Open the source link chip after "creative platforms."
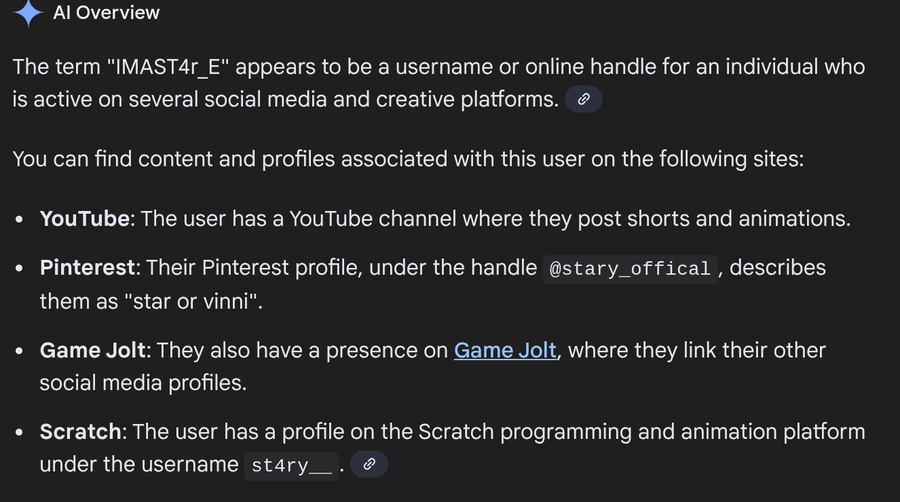This screenshot has height=502, width=900. click(583, 99)
